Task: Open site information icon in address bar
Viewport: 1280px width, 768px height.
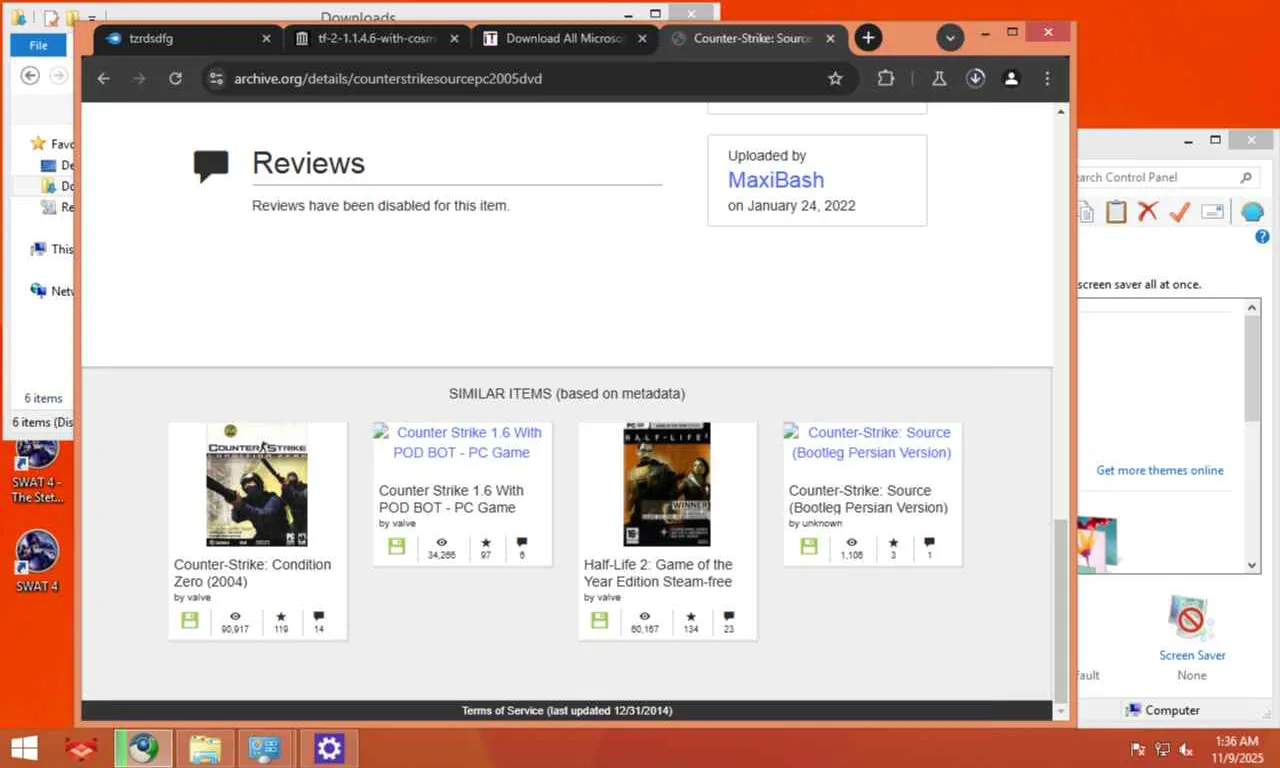Action: (217, 78)
